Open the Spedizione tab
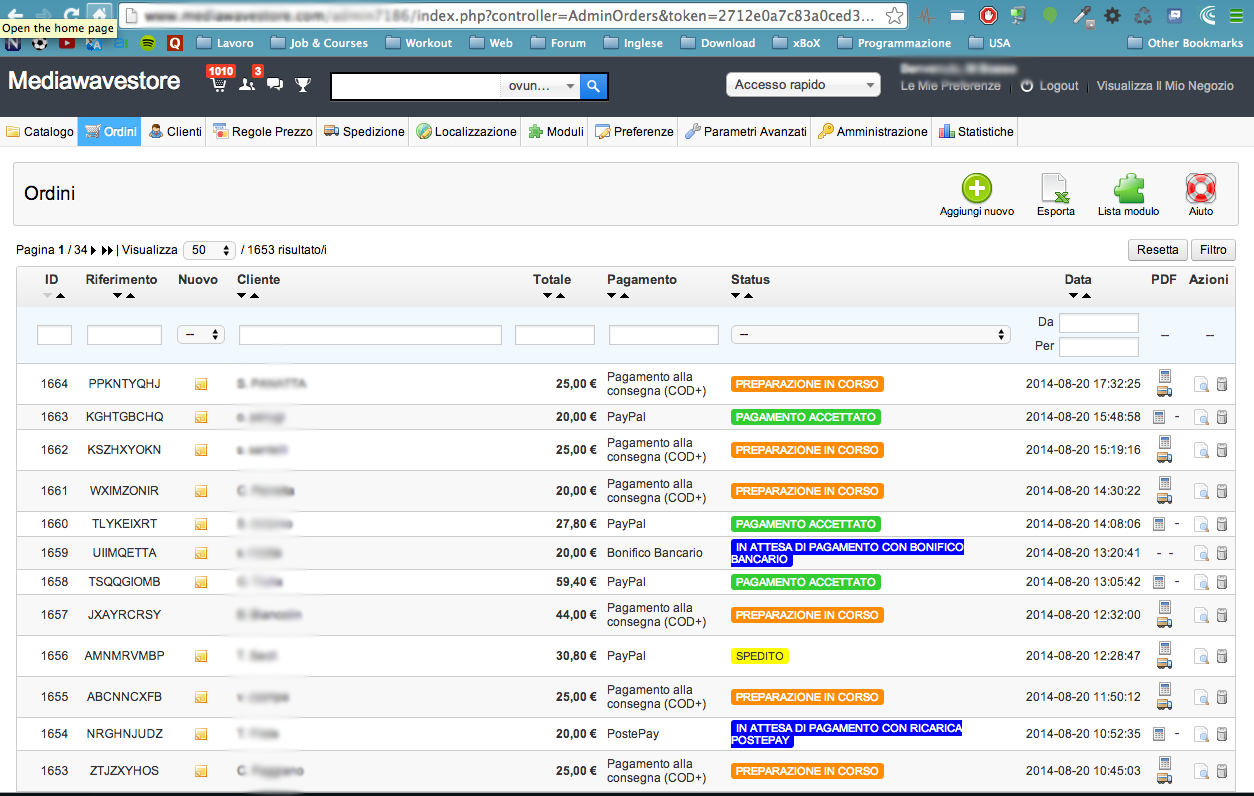The image size is (1254, 796). click(x=364, y=132)
